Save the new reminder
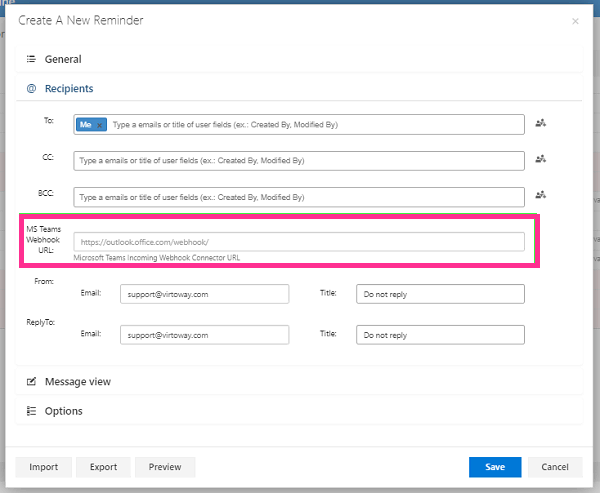Screen dimensions: 600x493 pyautogui.click(x=495, y=467)
